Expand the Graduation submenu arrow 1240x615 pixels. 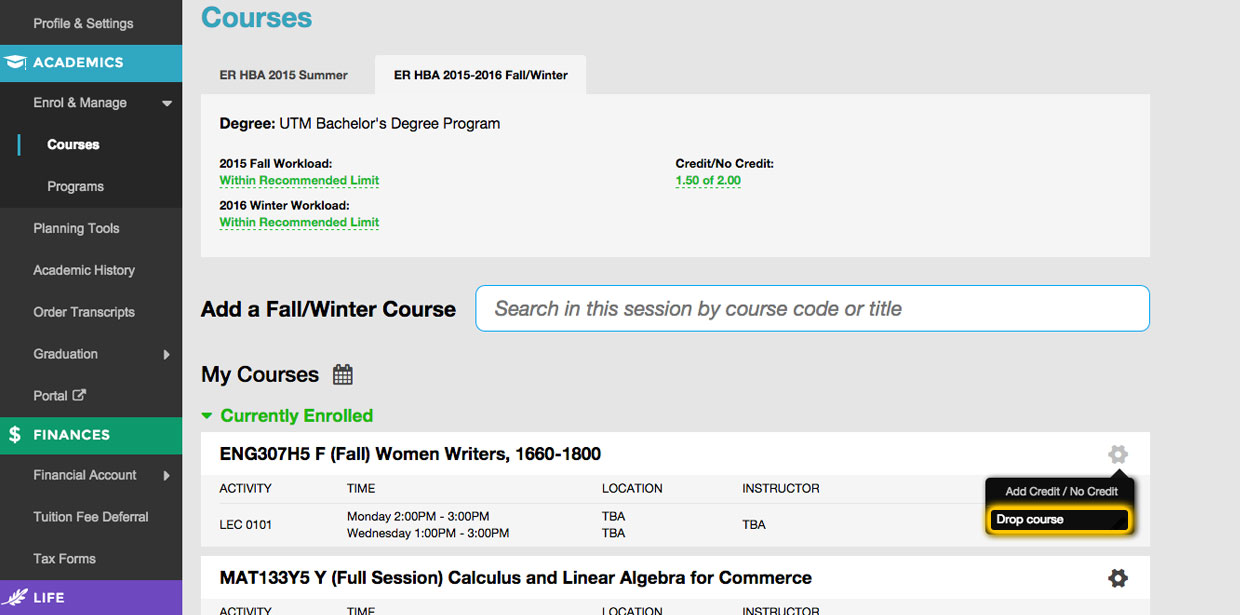pos(167,354)
